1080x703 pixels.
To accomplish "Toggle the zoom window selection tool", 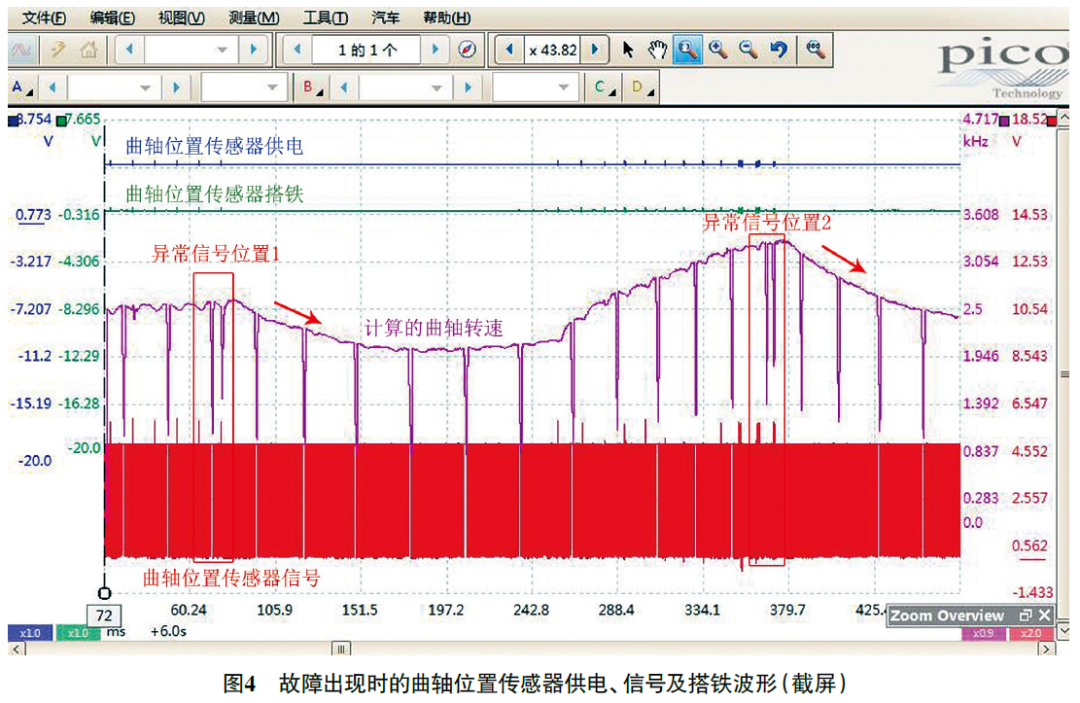I will tap(687, 50).
